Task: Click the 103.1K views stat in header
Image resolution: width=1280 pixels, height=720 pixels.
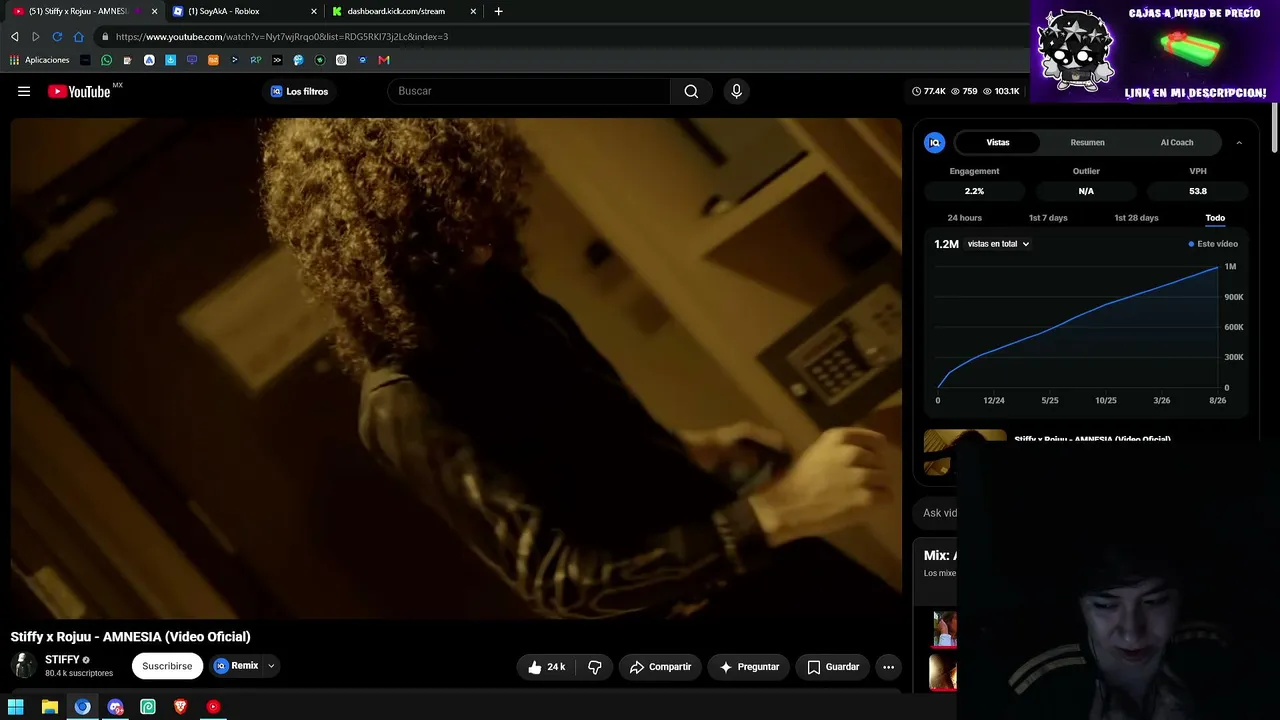Action: coord(1001,91)
